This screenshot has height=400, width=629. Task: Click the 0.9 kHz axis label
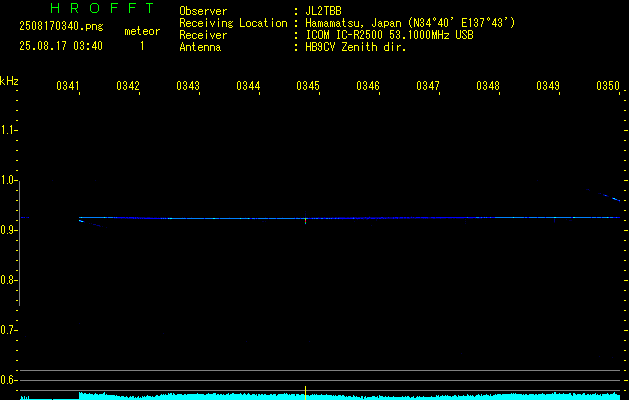coord(8,230)
